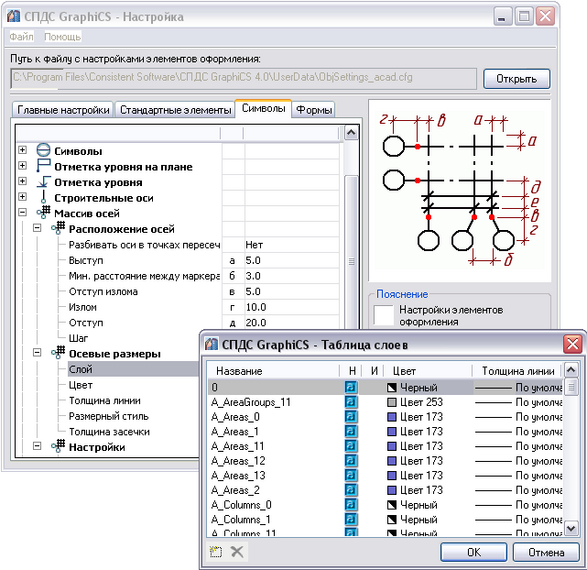Viewport: 587px width, 570px height.
Task: Click the Отметка уровня arrow icon
Action: click(43, 182)
